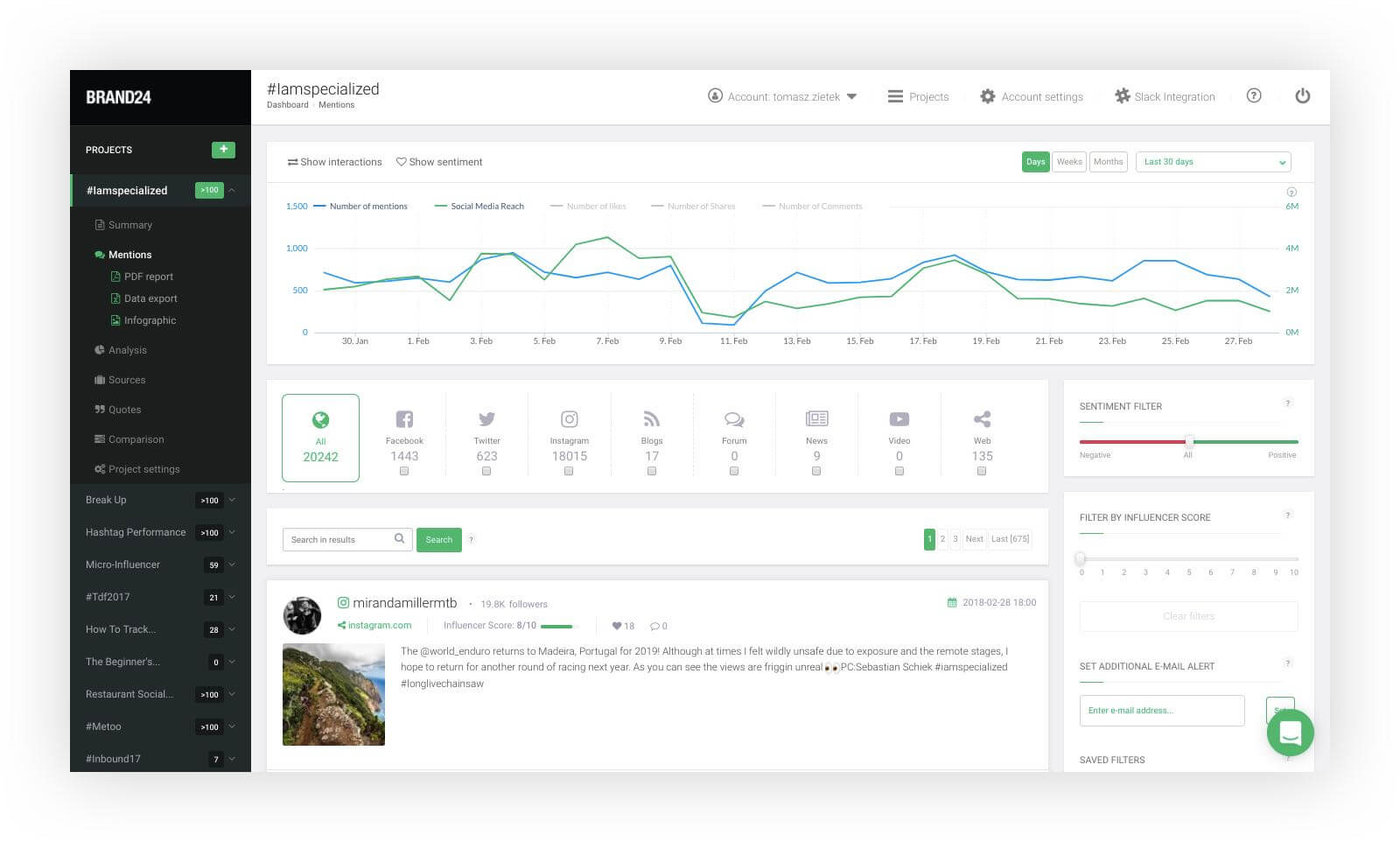
Task: Click the Account settings gear icon
Action: coord(988,96)
